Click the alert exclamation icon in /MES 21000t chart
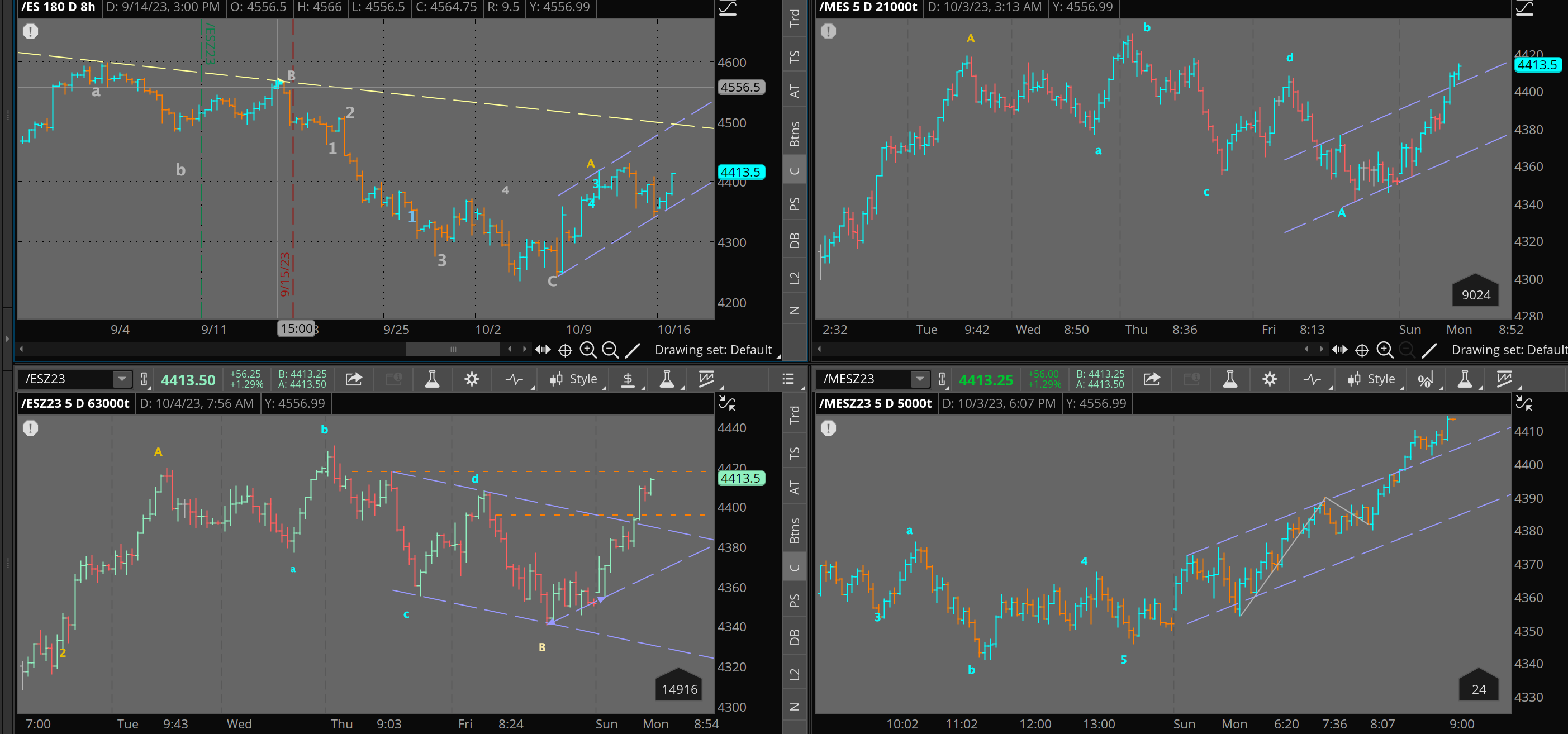The width and height of the screenshot is (1568, 734). [829, 31]
